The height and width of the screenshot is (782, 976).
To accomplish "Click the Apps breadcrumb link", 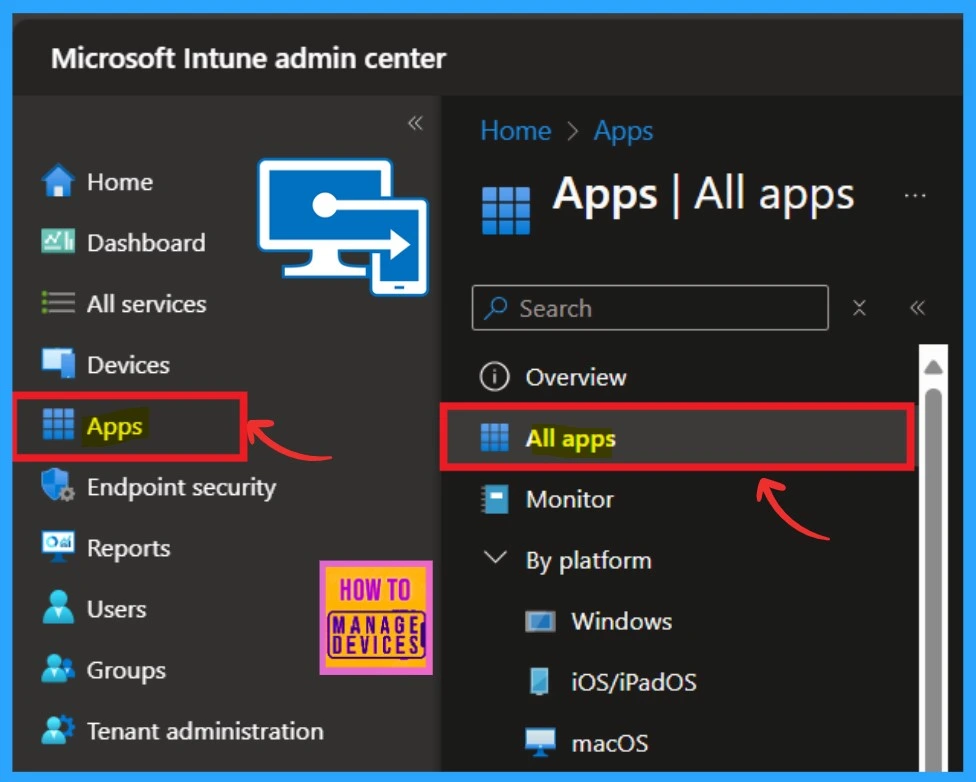I will tap(623, 132).
